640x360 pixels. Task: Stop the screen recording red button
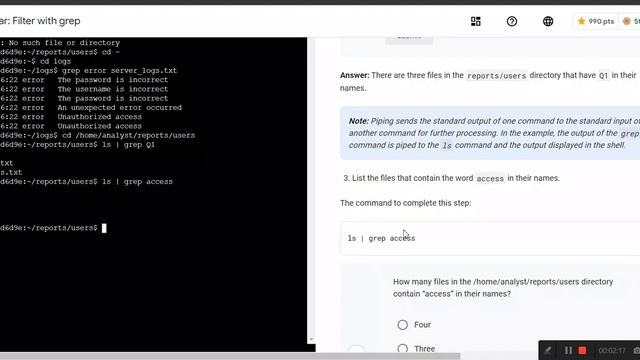(582, 351)
